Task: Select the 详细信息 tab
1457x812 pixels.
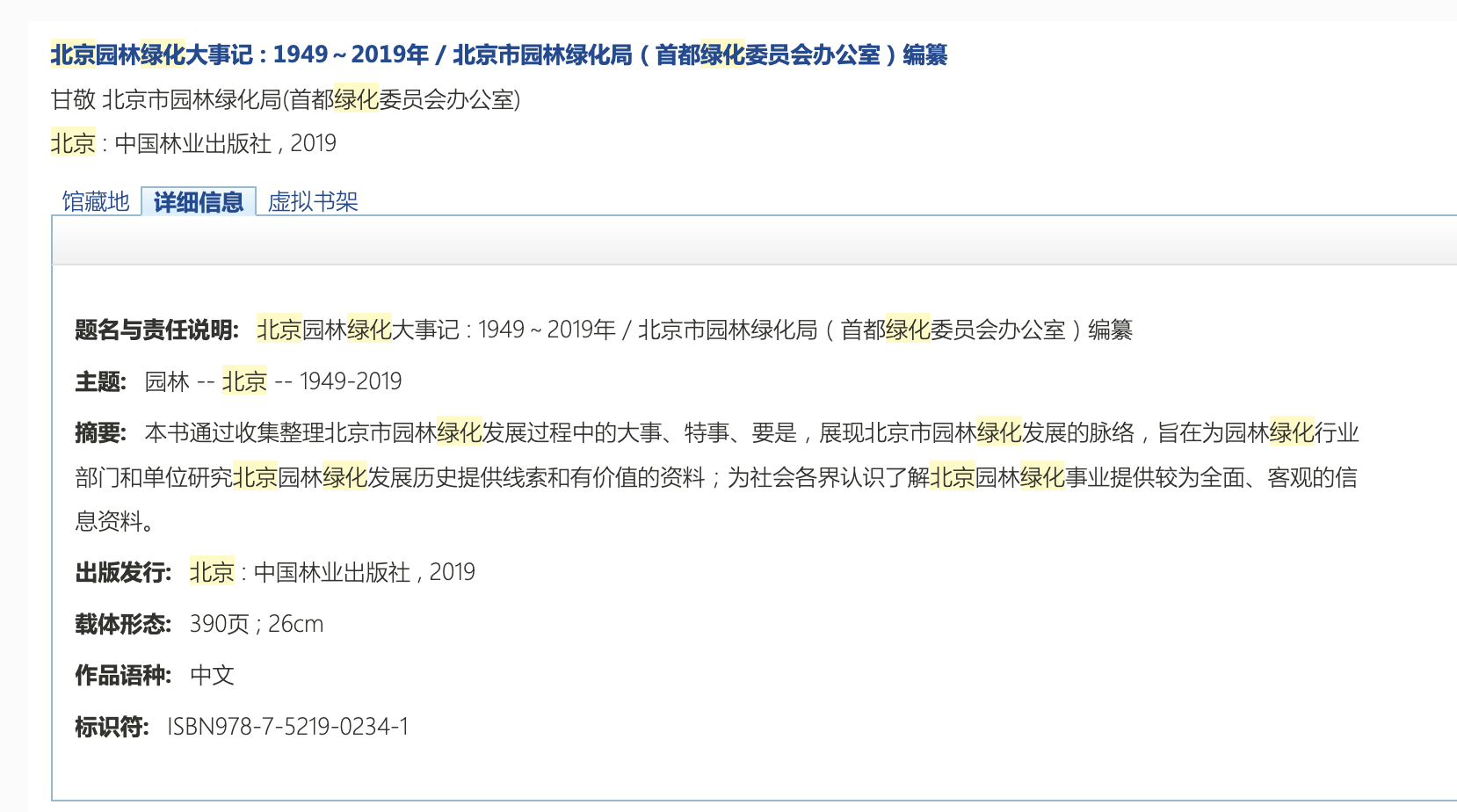Action: tap(199, 202)
